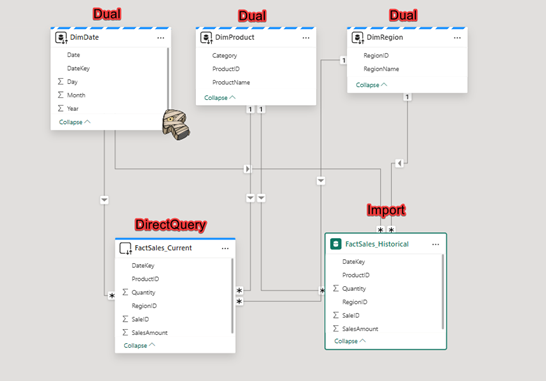Click the FactSales_Historical field list scrollbar

pos(443,292)
